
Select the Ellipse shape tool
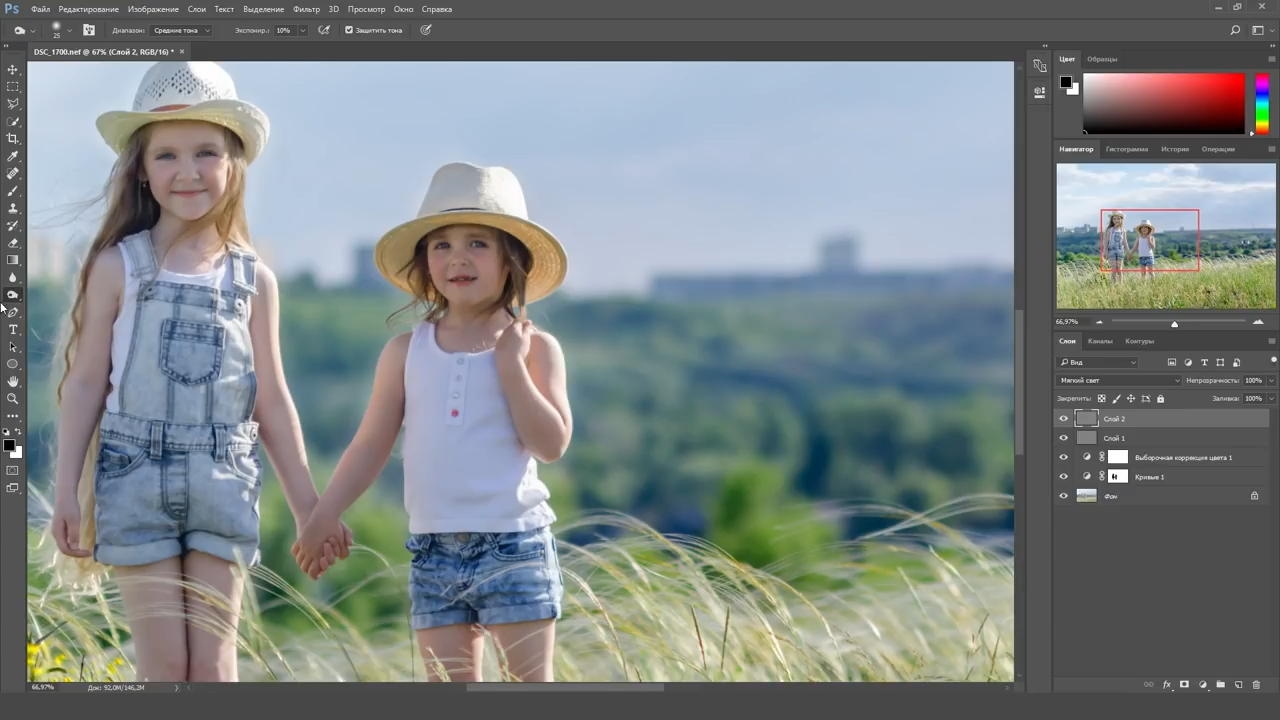[x=13, y=364]
